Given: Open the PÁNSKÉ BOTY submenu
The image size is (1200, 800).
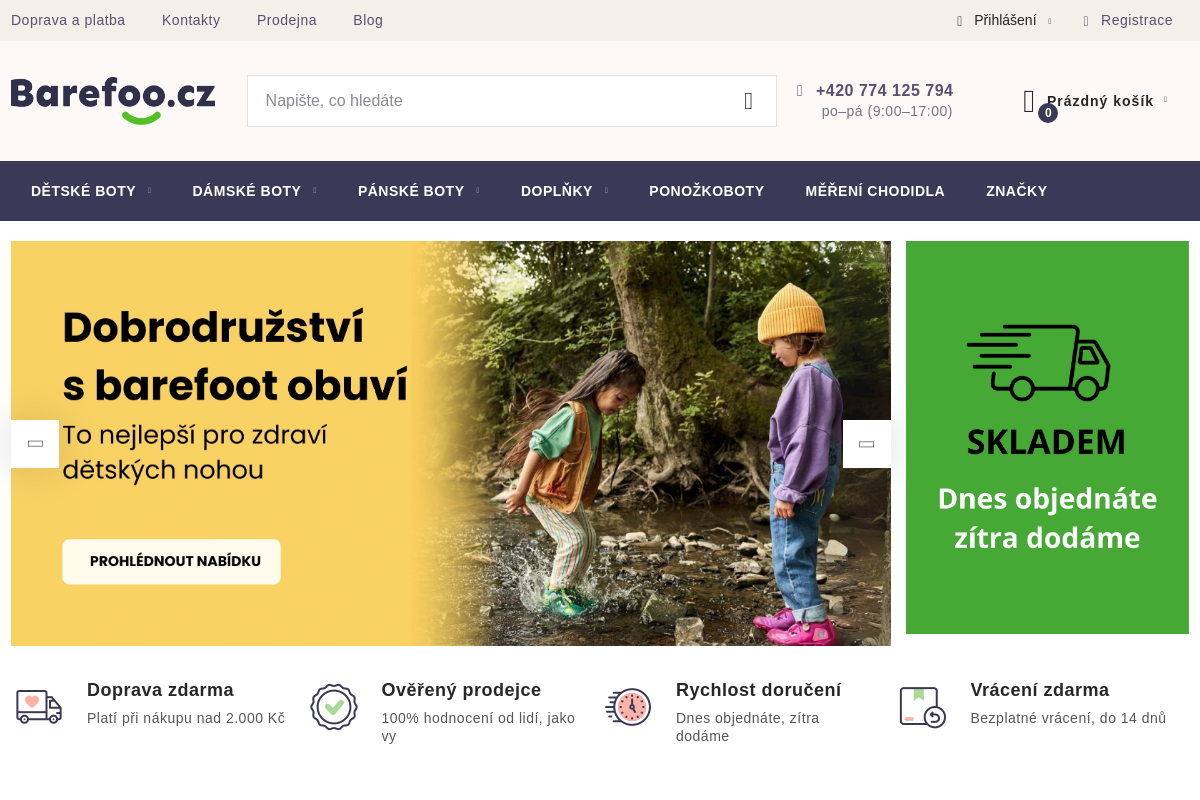Looking at the screenshot, I should click(x=411, y=191).
